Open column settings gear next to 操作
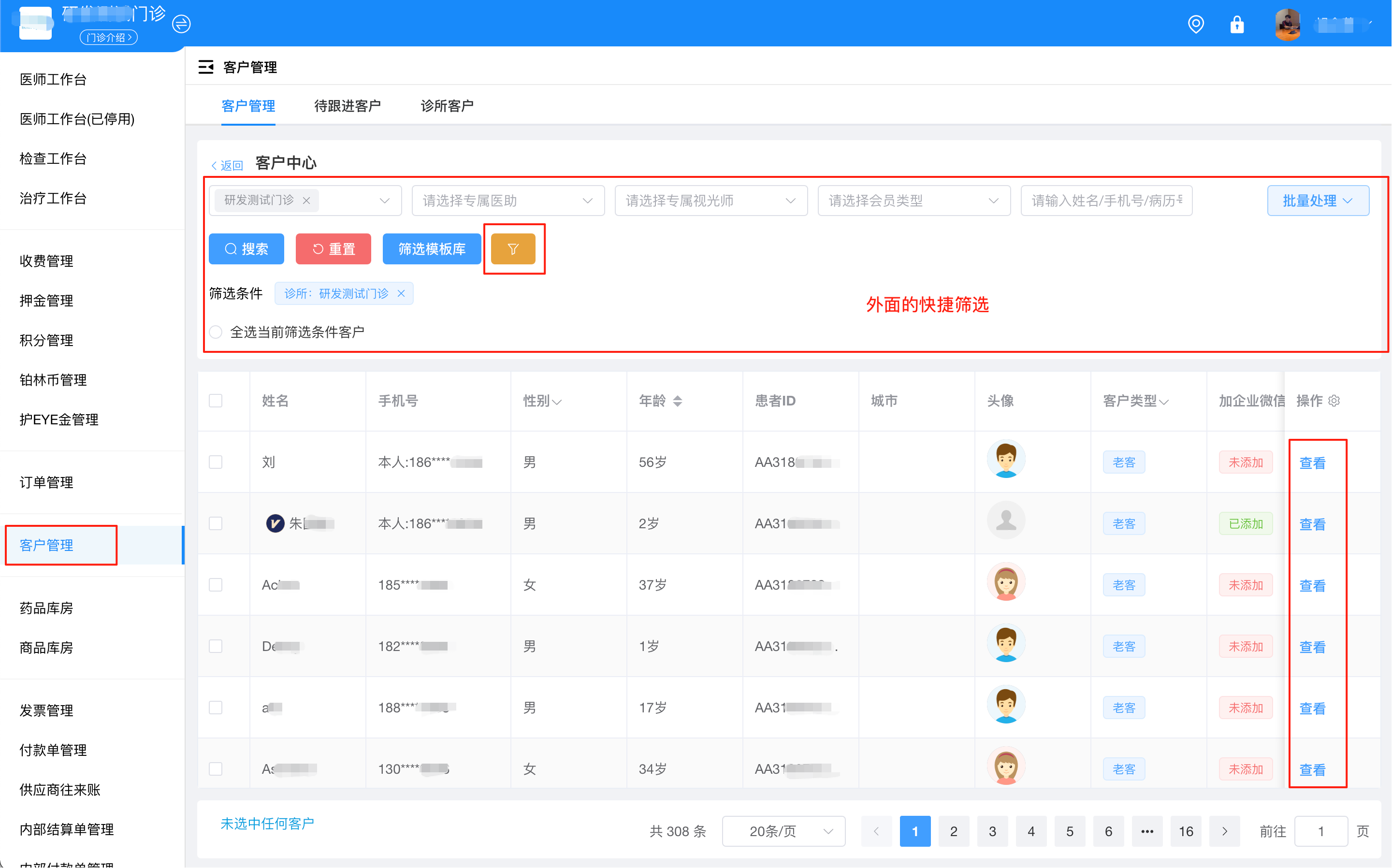 coord(1334,401)
